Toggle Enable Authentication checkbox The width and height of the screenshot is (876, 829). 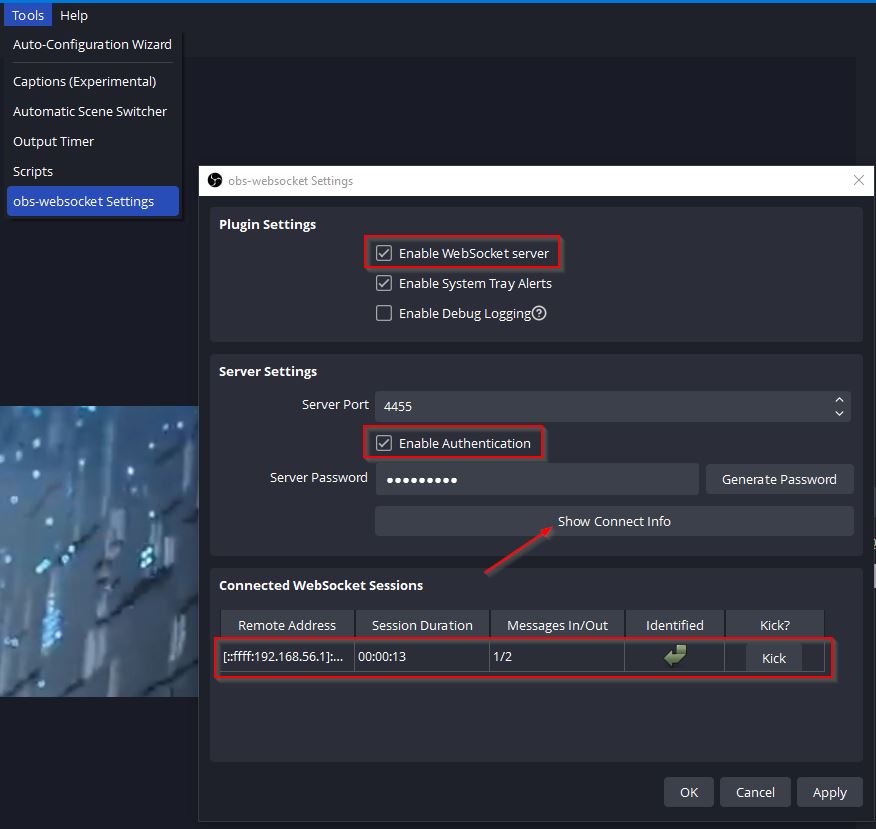pyautogui.click(x=384, y=443)
